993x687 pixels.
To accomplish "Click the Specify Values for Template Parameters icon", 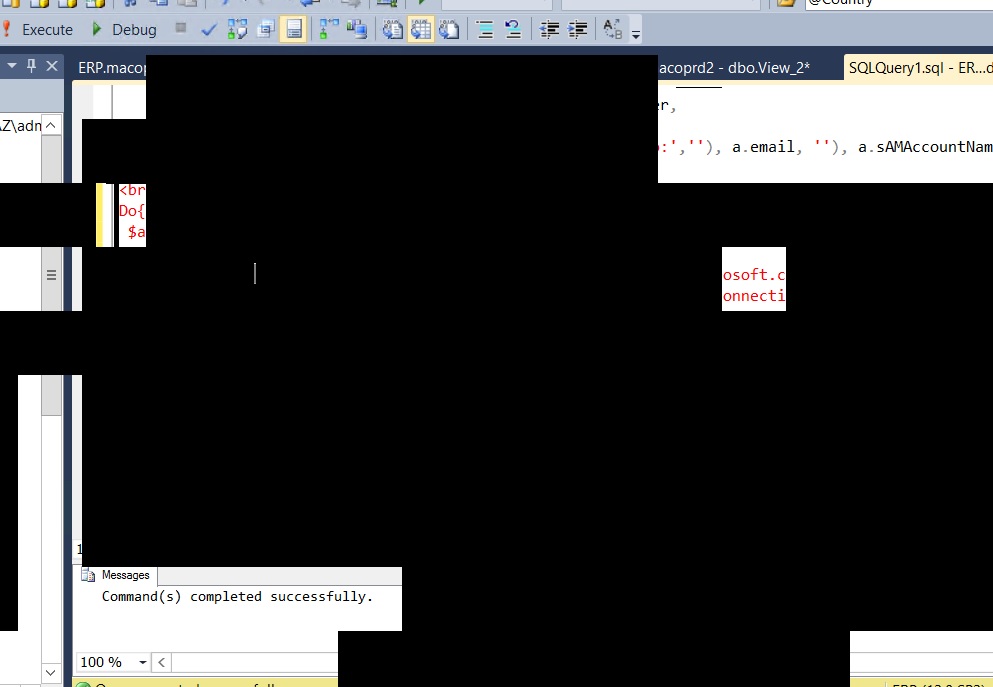I will [x=612, y=29].
